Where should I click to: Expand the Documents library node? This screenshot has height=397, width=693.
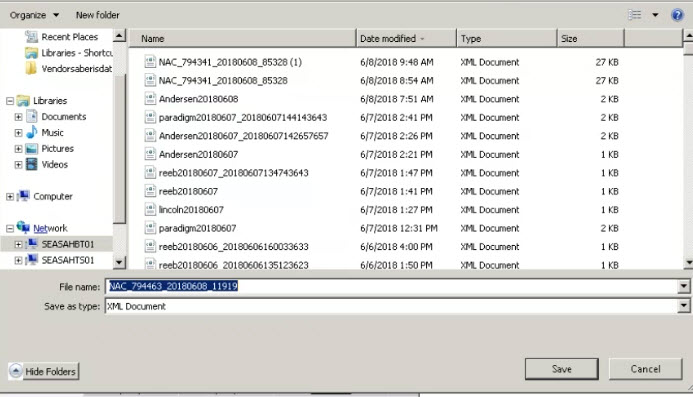[x=18, y=117]
